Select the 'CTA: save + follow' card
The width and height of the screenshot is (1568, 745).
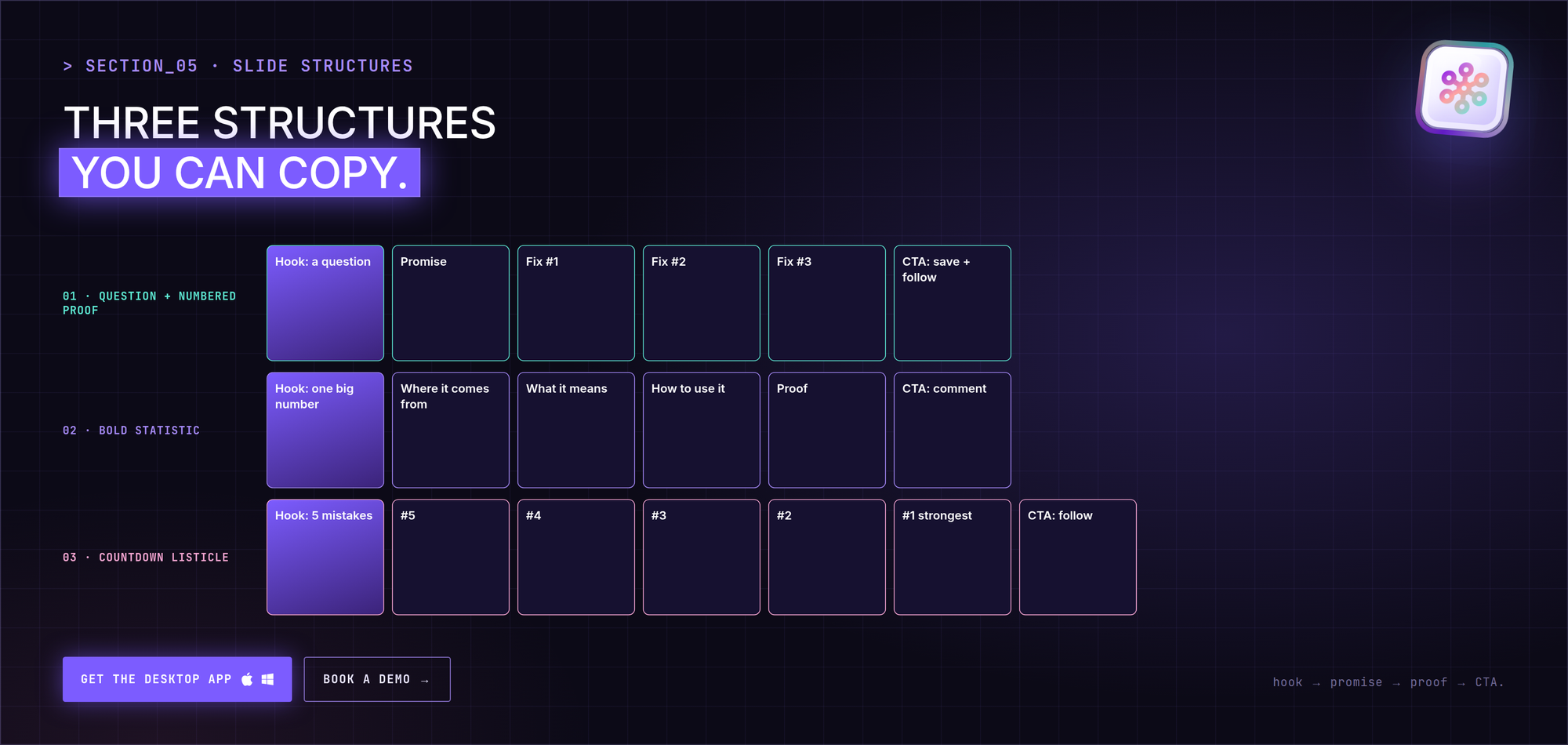pos(953,303)
